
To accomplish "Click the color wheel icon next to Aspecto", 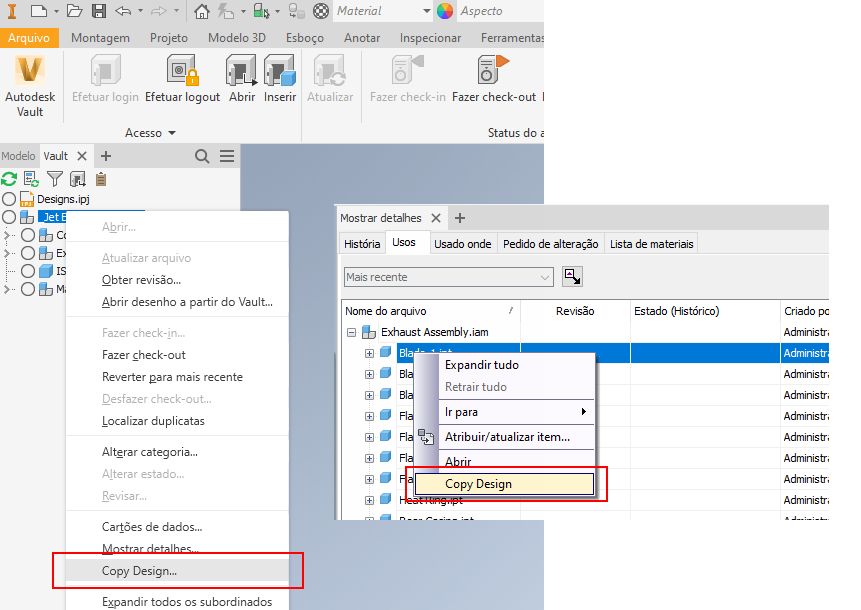I will click(445, 11).
